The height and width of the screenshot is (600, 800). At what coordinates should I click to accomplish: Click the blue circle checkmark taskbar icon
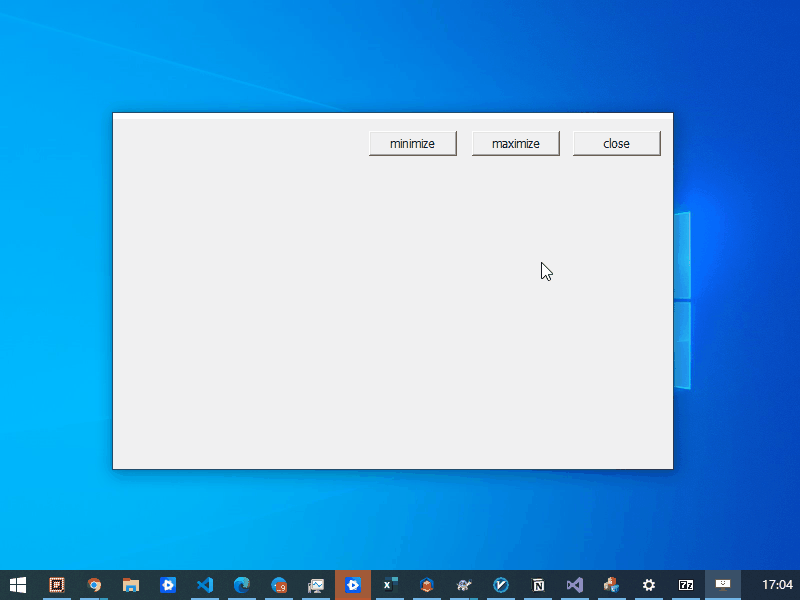coord(501,585)
